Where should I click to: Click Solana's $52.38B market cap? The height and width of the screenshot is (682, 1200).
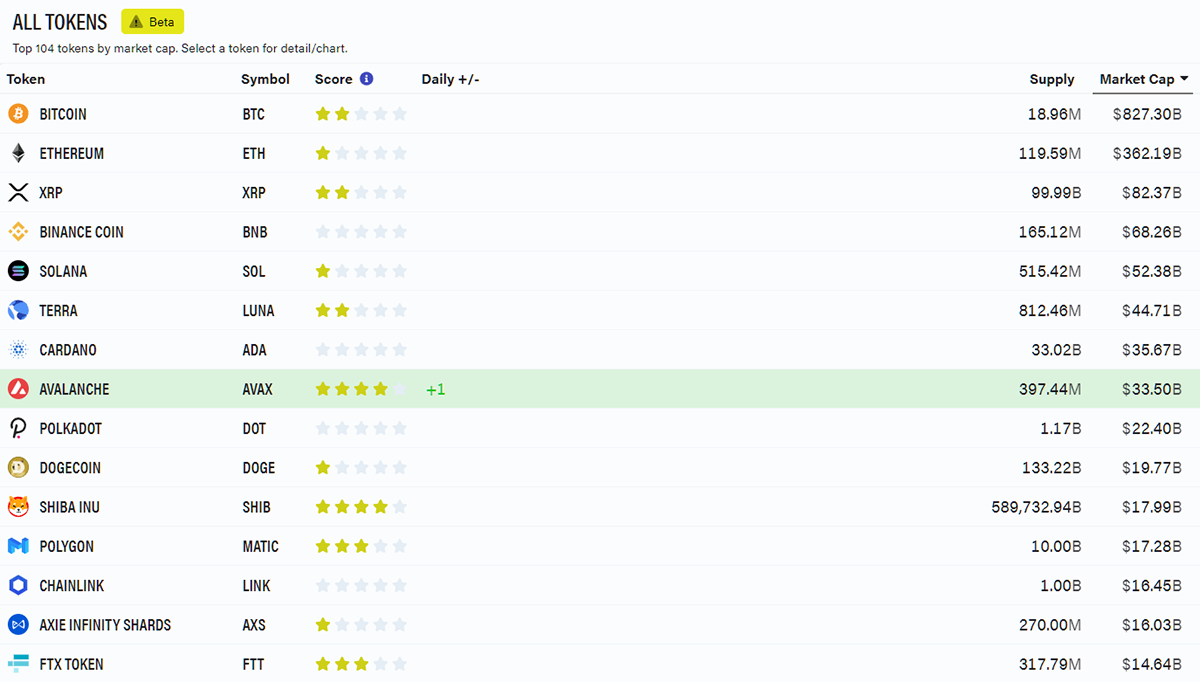[1151, 271]
